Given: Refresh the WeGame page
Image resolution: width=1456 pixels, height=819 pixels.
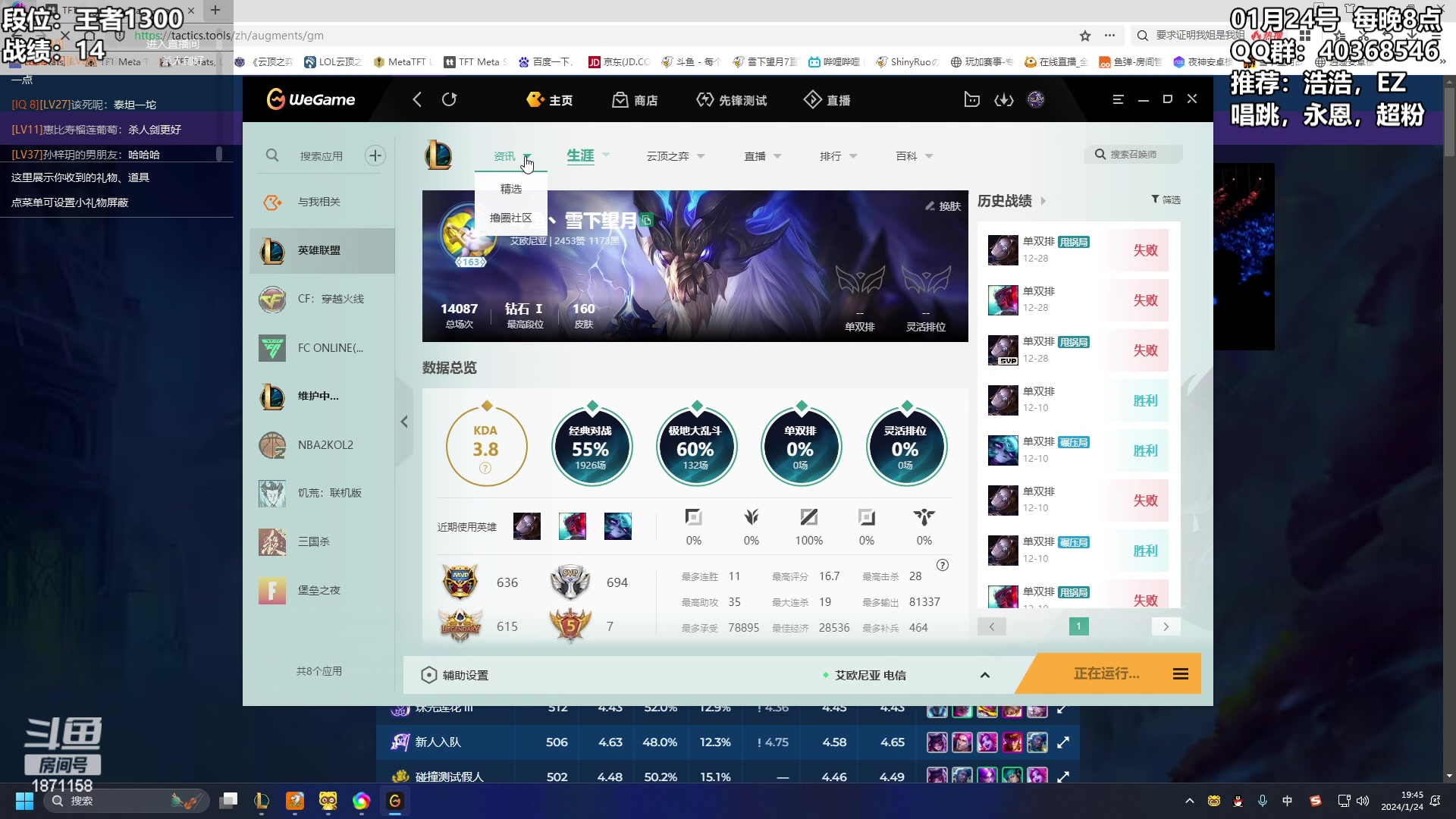Looking at the screenshot, I should click(449, 99).
